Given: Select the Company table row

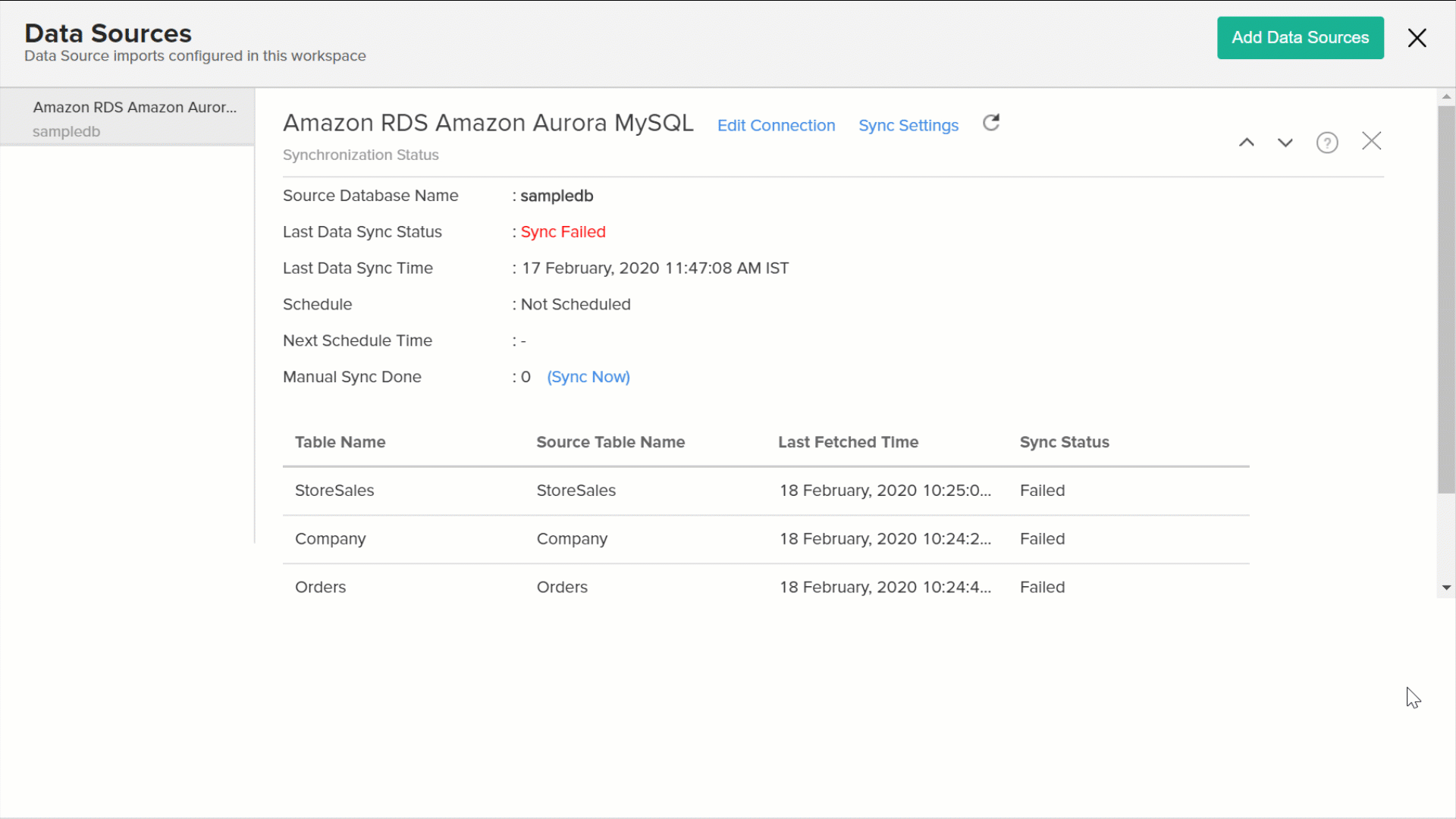Looking at the screenshot, I should tap(331, 539).
